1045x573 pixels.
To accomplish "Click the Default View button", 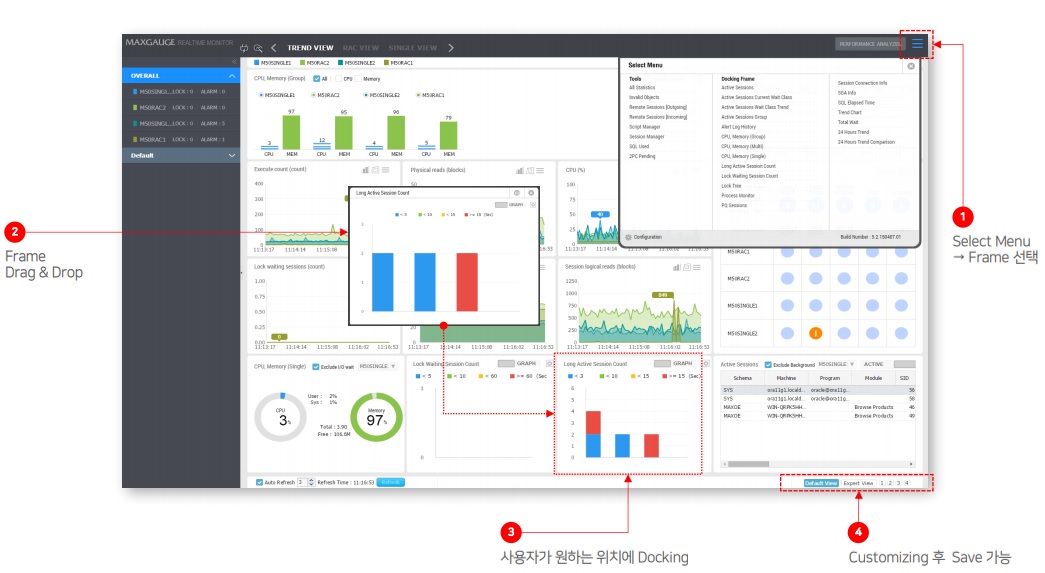I will tap(821, 483).
